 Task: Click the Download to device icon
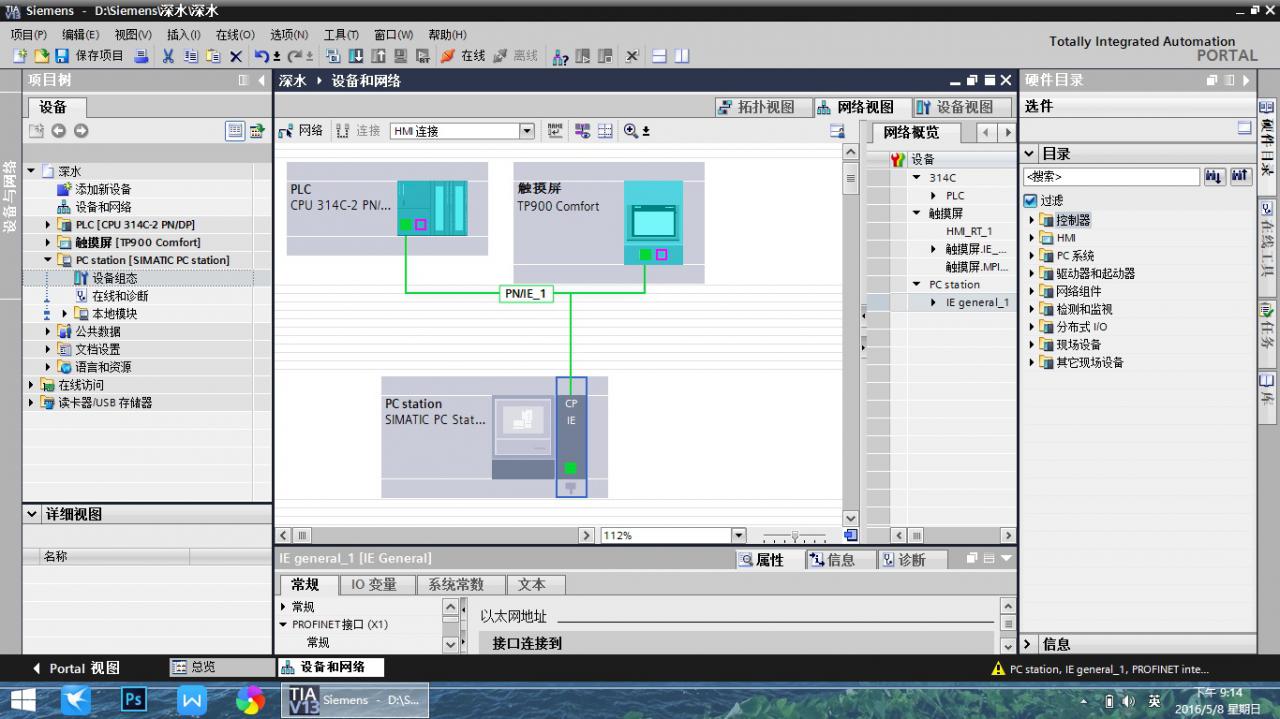coord(355,56)
